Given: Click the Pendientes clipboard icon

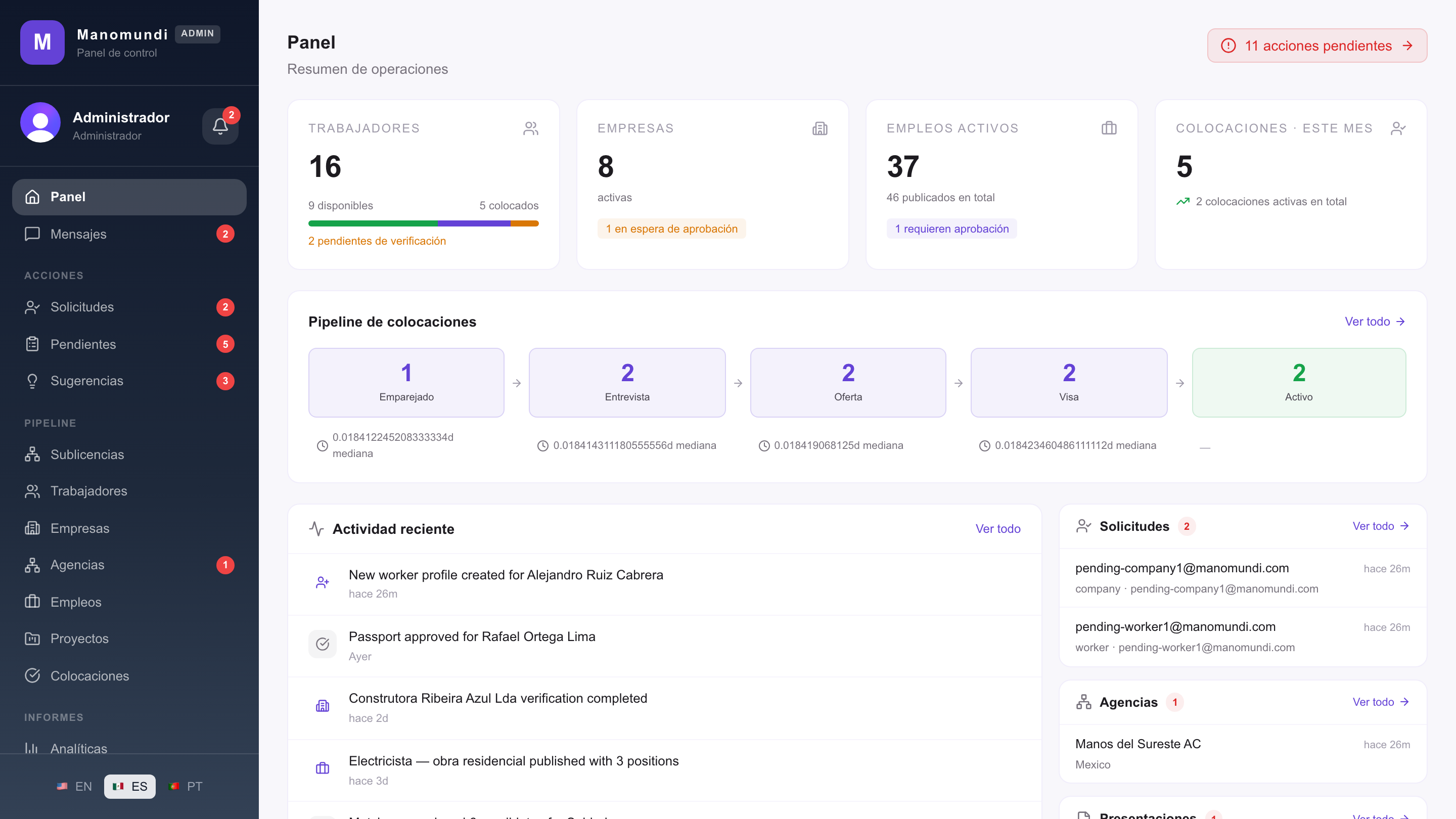Looking at the screenshot, I should point(32,344).
